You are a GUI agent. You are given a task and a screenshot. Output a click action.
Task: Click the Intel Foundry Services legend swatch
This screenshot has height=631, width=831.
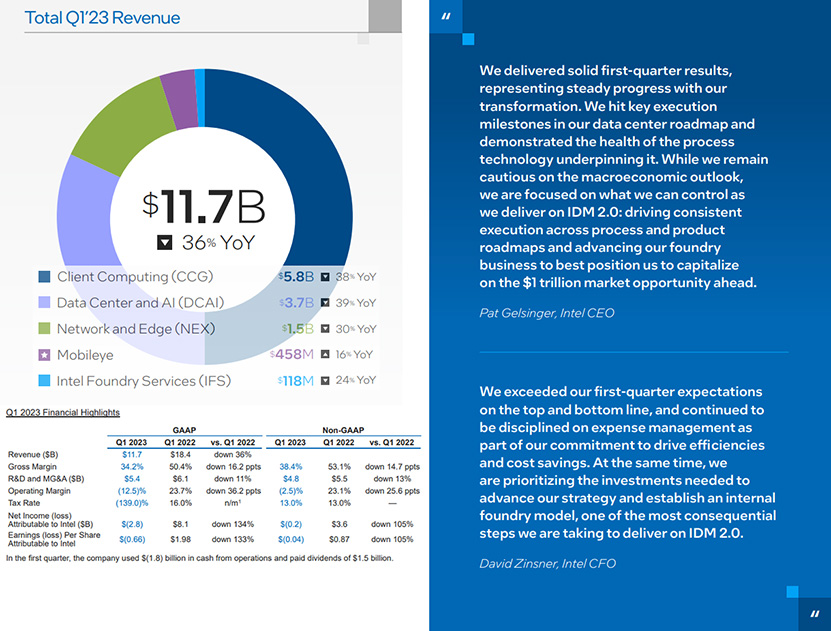pyautogui.click(x=45, y=380)
